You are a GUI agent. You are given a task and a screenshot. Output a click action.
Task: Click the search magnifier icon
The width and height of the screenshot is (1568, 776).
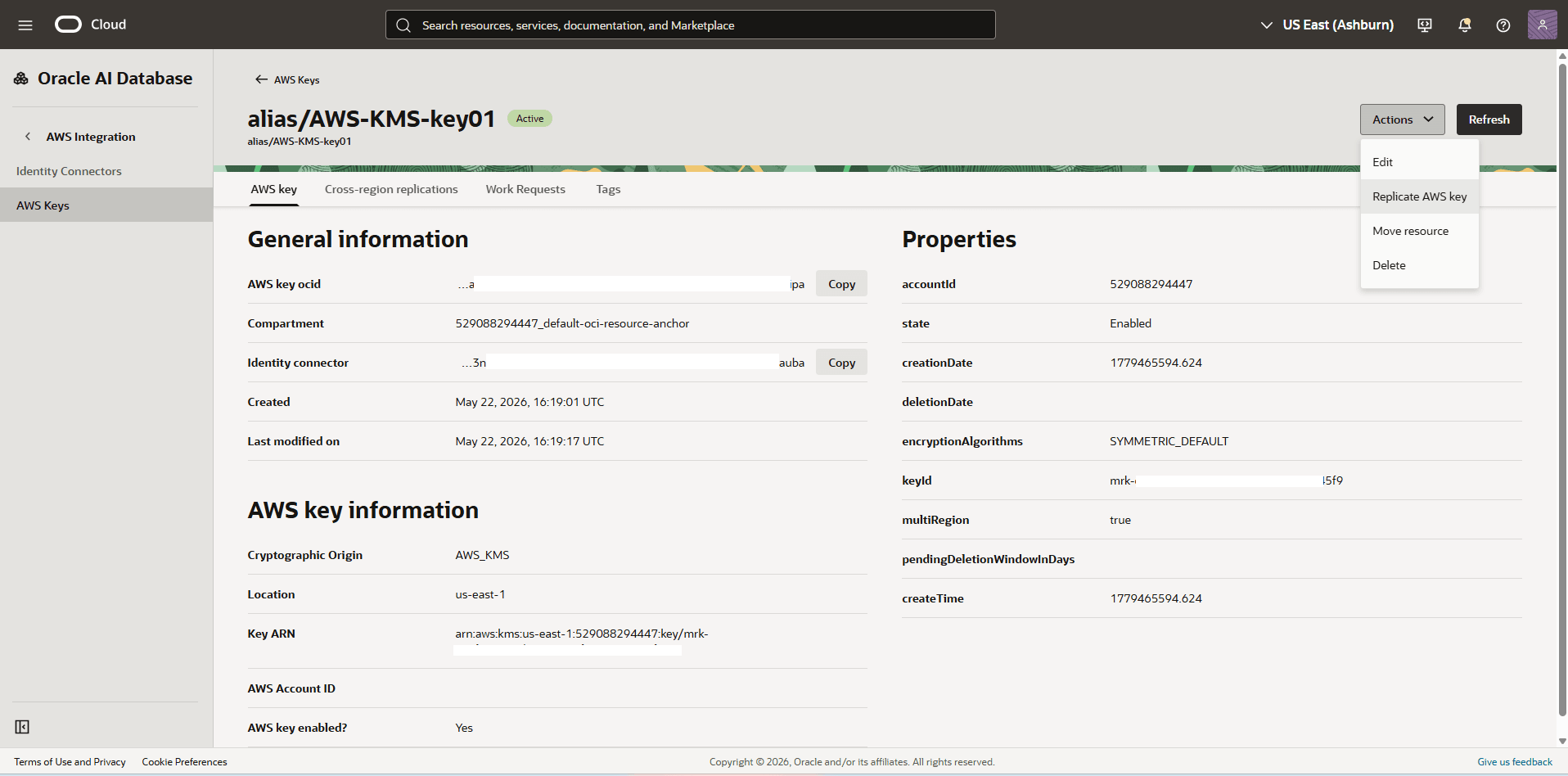(x=403, y=25)
